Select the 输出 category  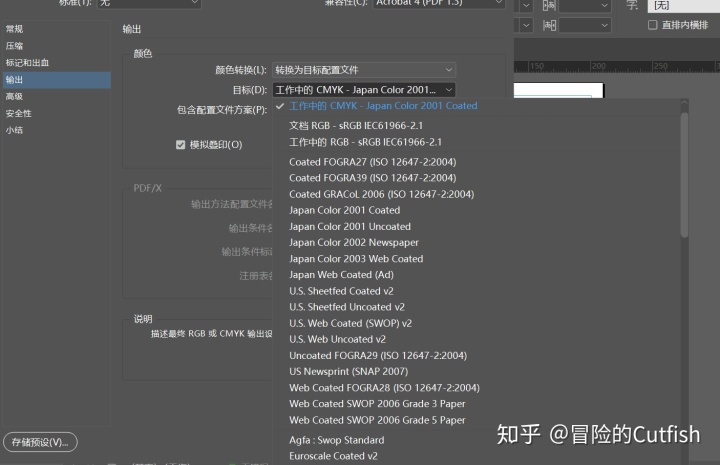(56, 80)
